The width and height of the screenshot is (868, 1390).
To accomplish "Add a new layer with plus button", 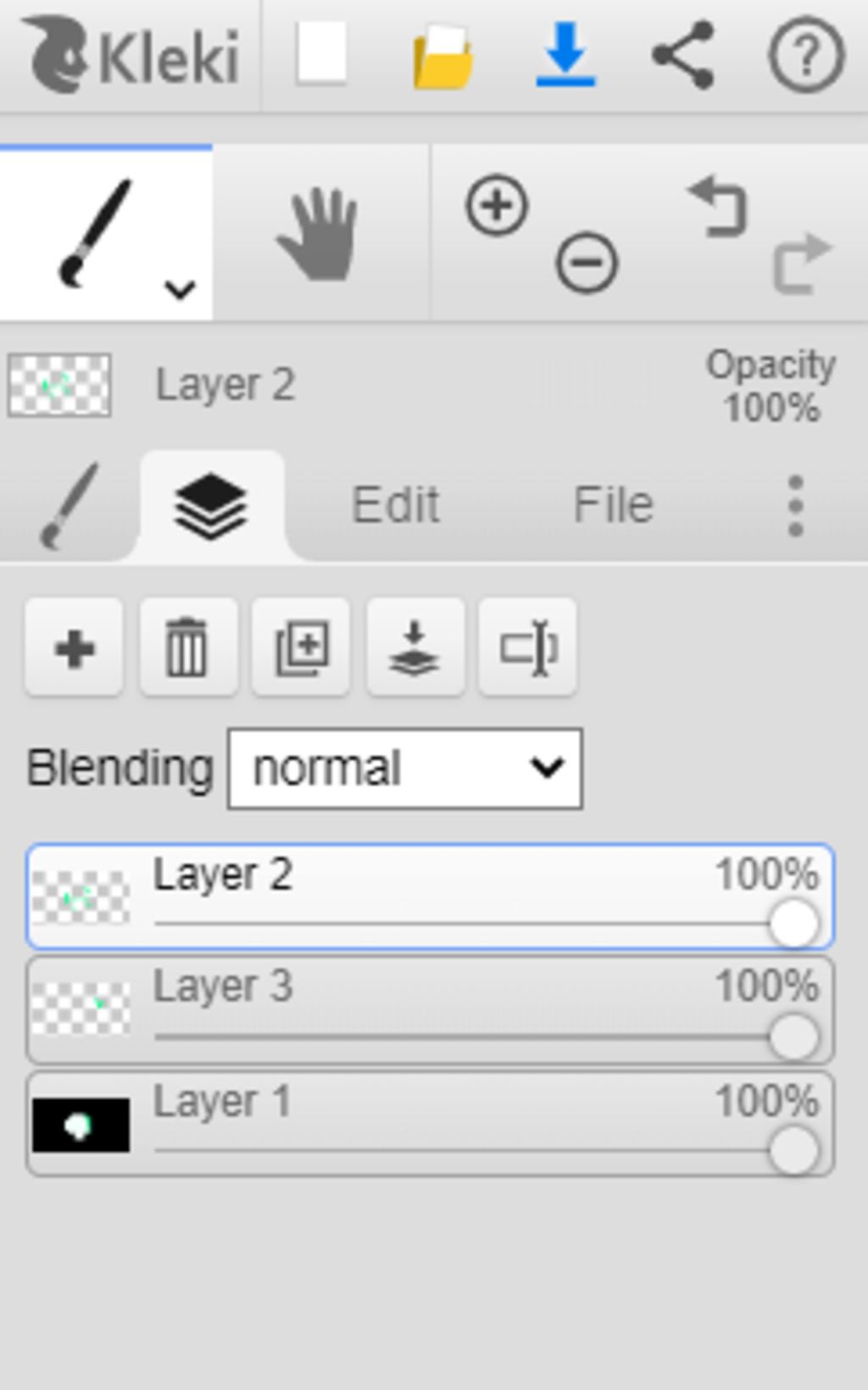I will pyautogui.click(x=75, y=648).
